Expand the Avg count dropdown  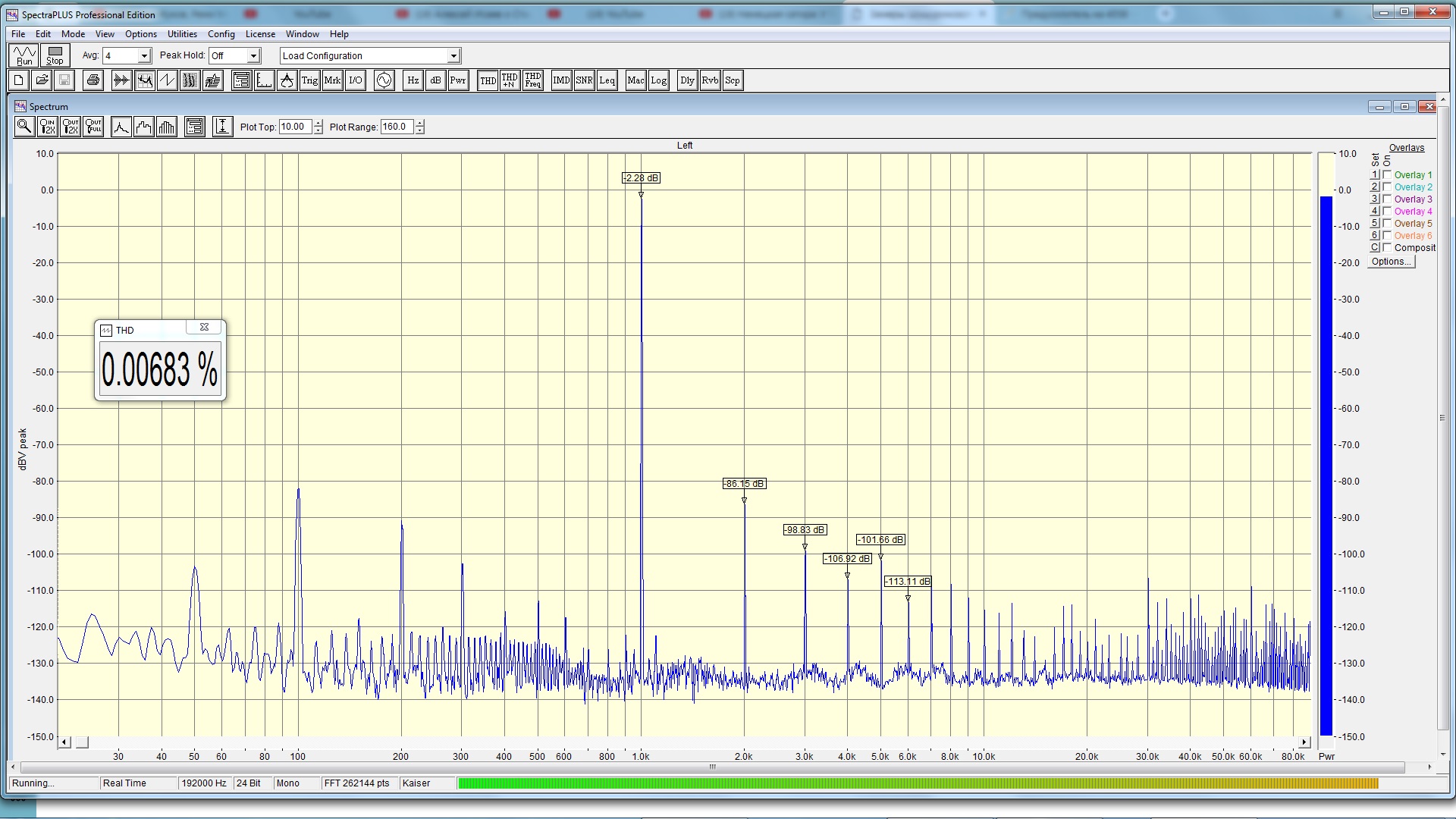pos(144,56)
